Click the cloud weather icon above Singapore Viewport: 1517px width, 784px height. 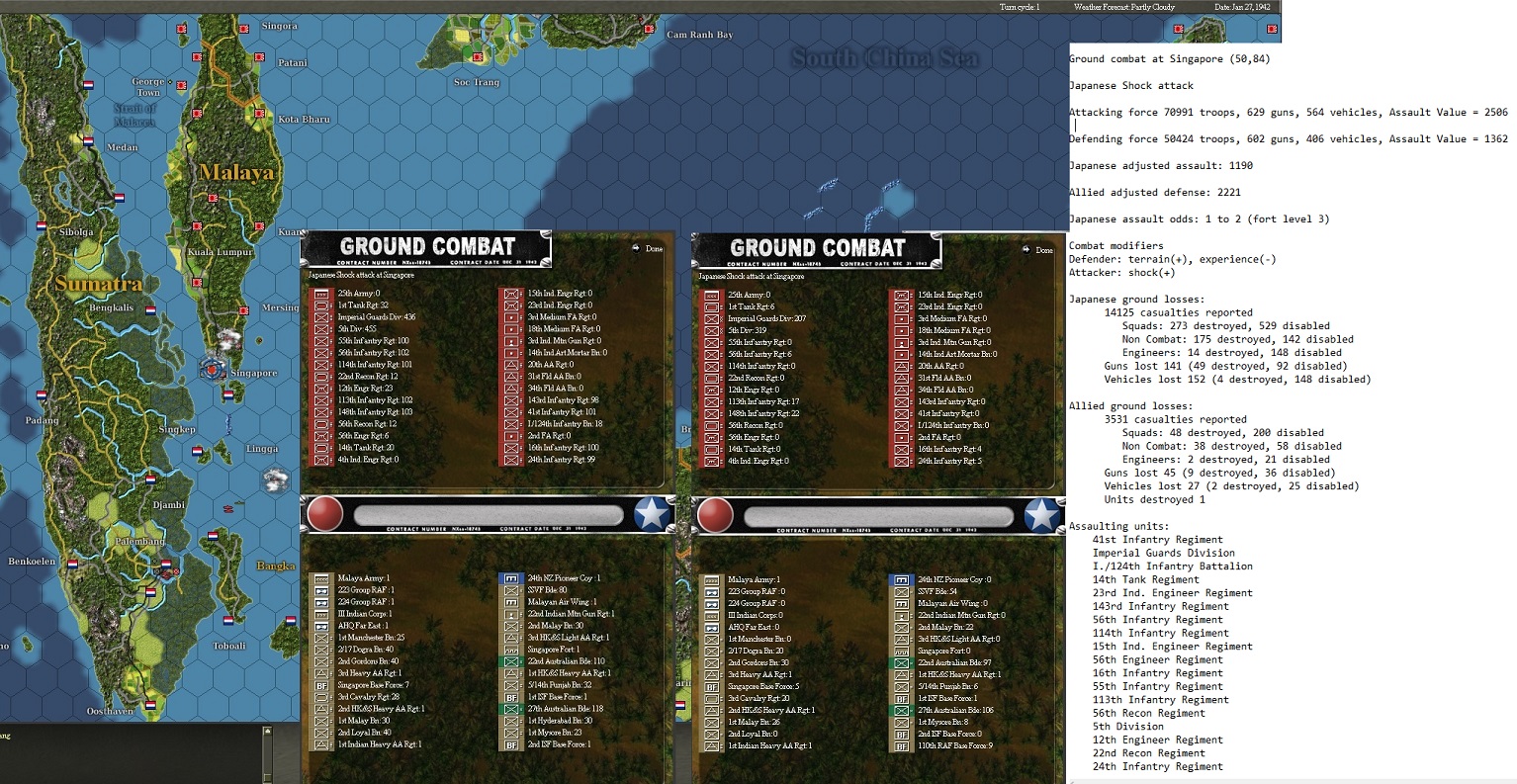click(228, 342)
